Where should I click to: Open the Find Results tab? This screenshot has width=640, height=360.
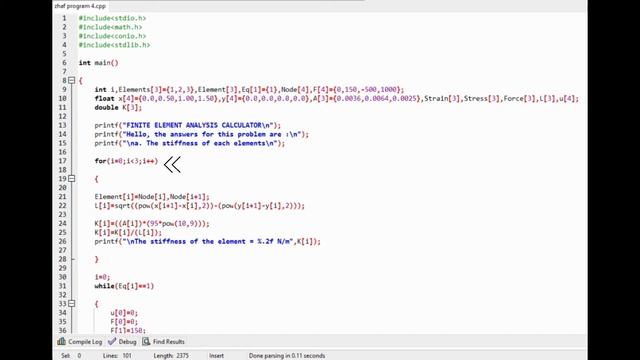pos(164,342)
